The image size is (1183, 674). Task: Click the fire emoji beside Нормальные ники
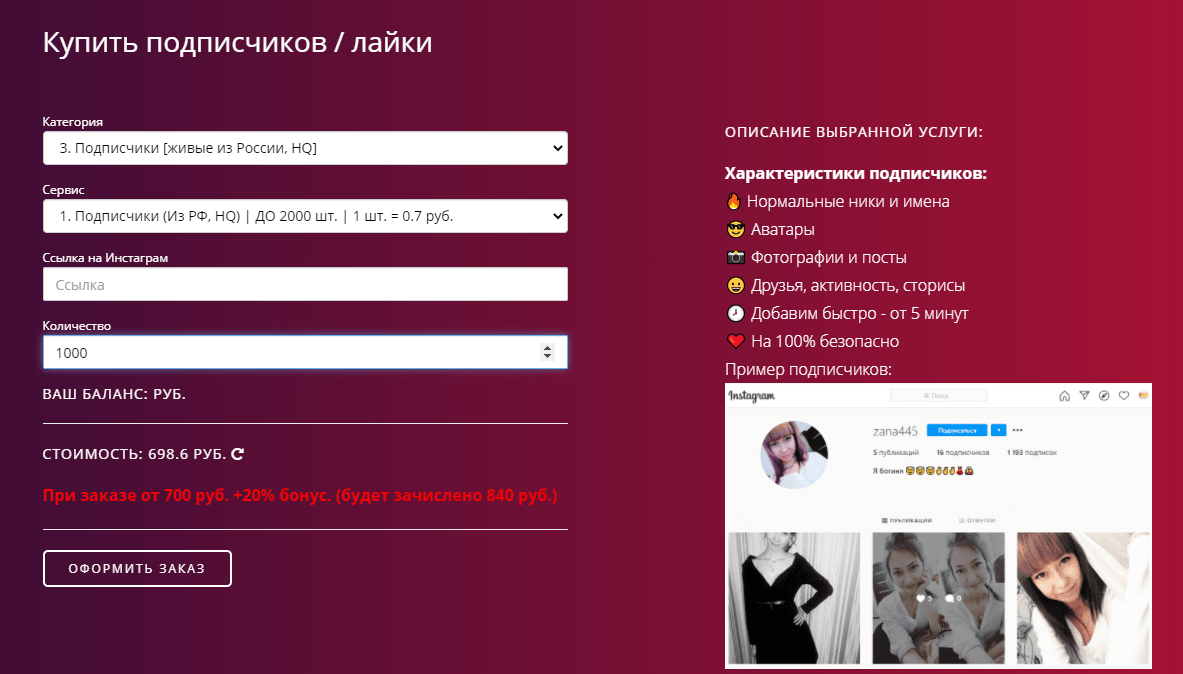733,202
